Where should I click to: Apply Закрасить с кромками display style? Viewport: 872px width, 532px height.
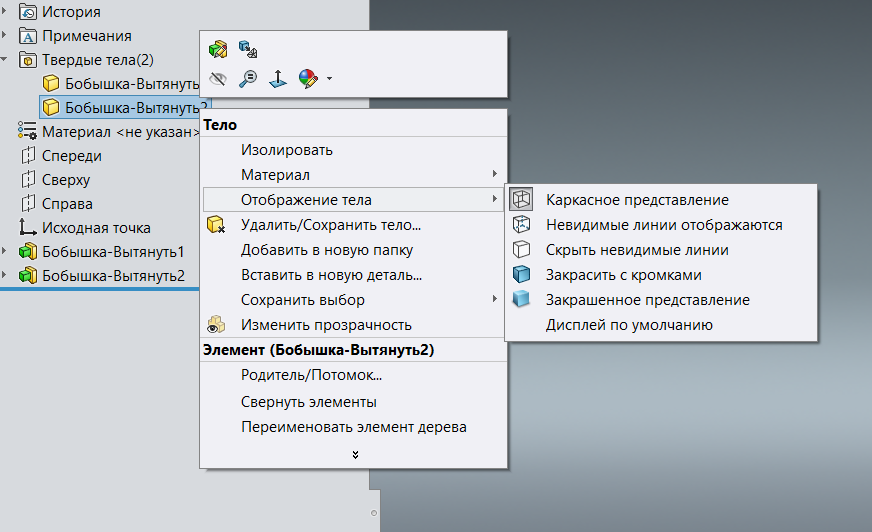click(623, 274)
